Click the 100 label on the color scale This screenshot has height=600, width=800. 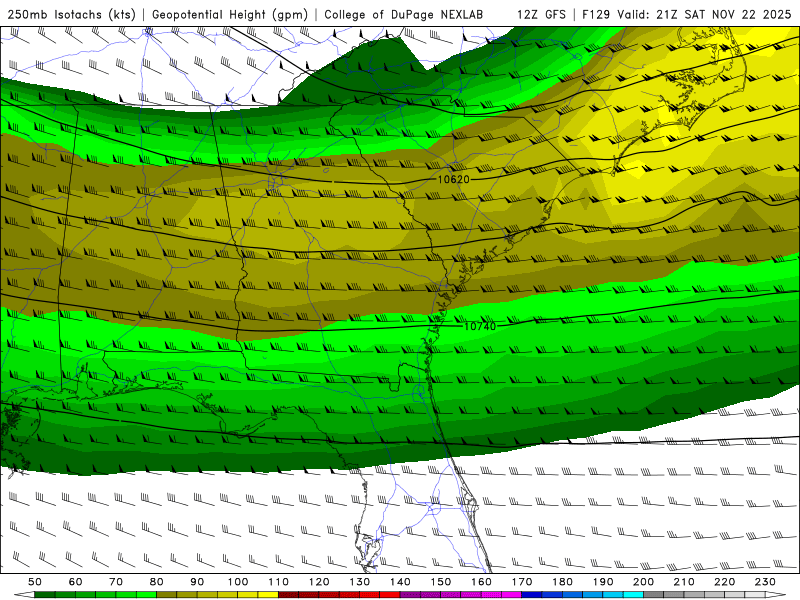click(238, 582)
